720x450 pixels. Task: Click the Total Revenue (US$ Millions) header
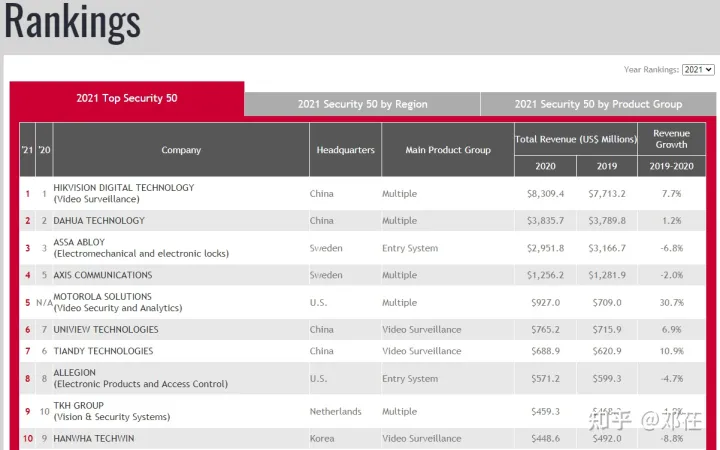click(x=575, y=139)
